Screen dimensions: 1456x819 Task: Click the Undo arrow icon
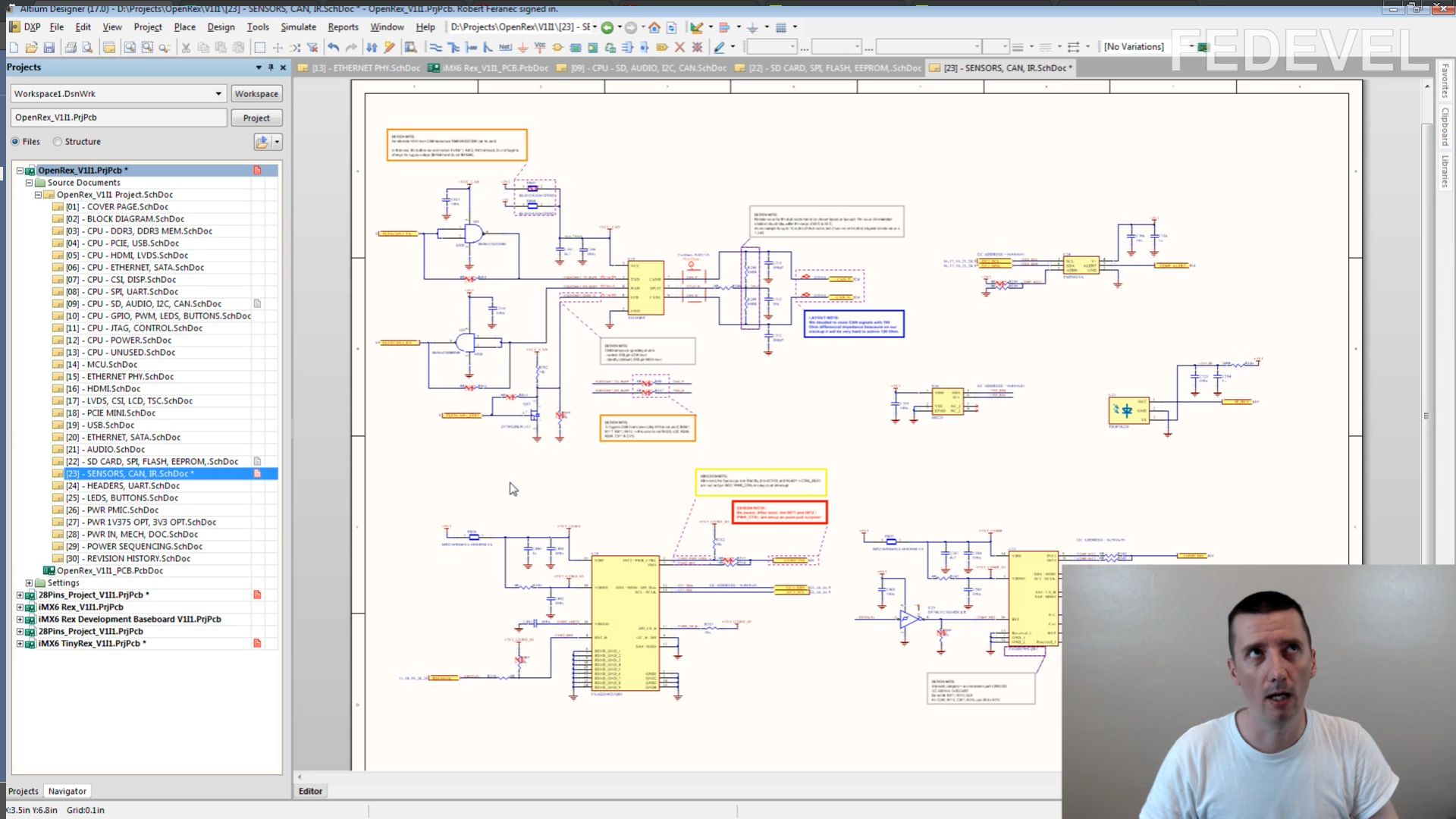tap(333, 47)
